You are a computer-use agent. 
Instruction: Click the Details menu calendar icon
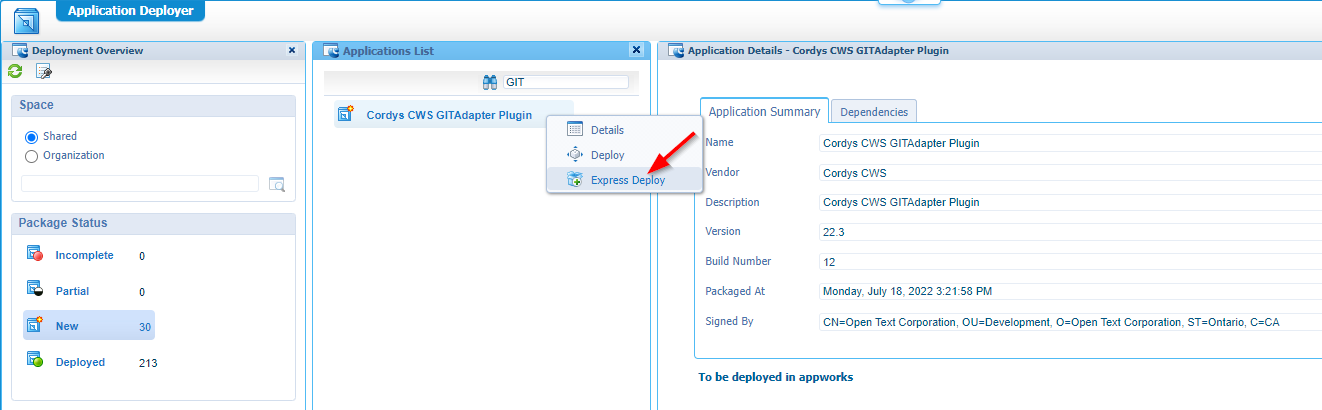[x=575, y=129]
